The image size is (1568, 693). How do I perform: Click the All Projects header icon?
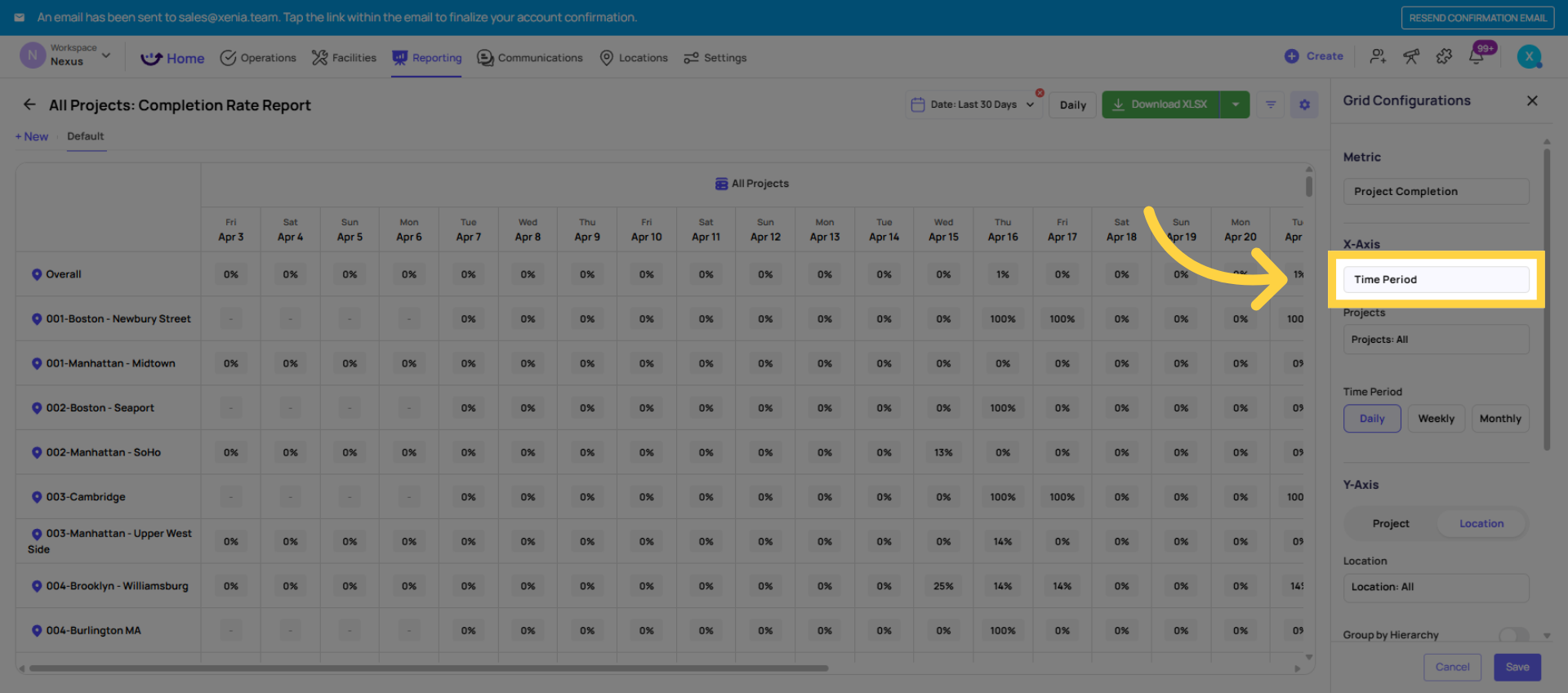721,184
